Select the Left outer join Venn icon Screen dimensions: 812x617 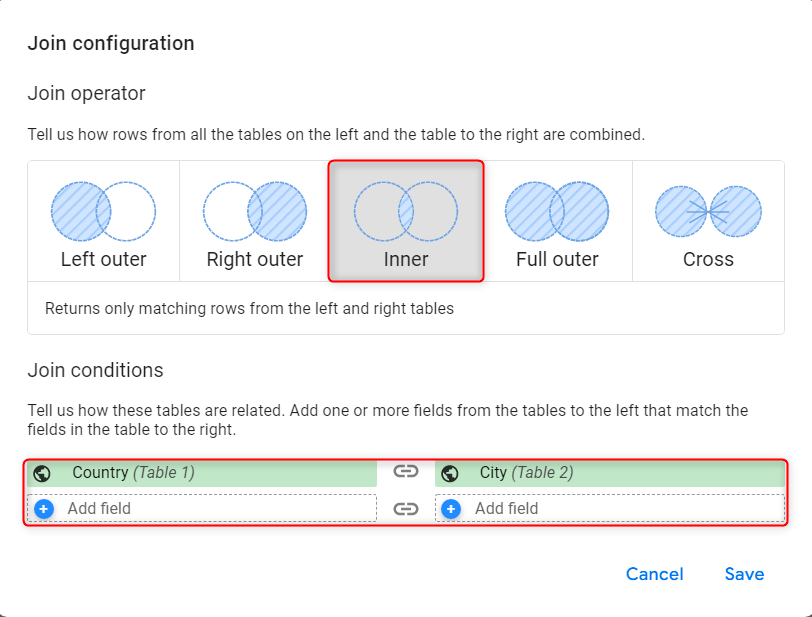coord(103,212)
